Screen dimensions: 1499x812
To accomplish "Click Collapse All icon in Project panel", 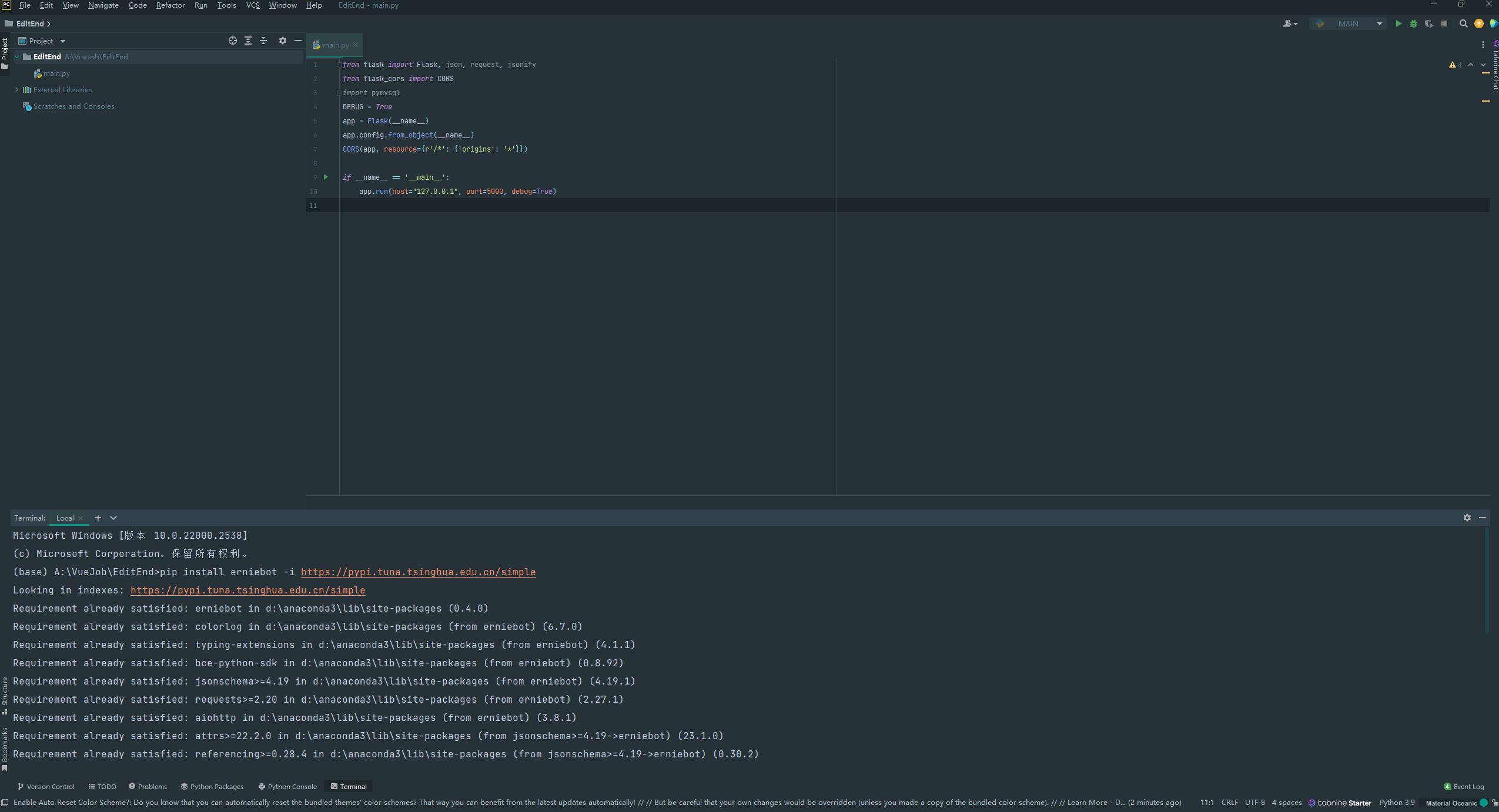I will tap(263, 41).
